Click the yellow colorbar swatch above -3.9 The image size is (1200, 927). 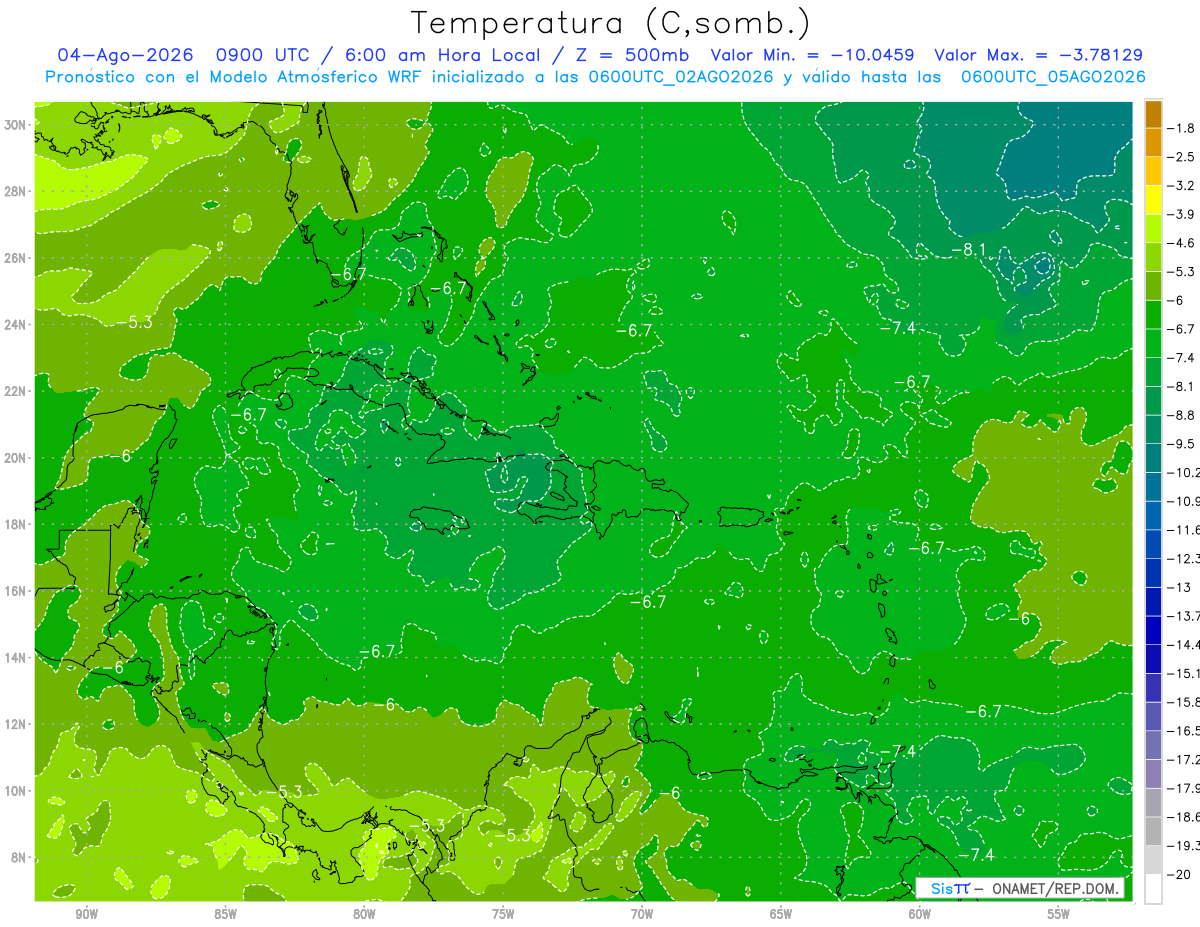click(x=1154, y=200)
